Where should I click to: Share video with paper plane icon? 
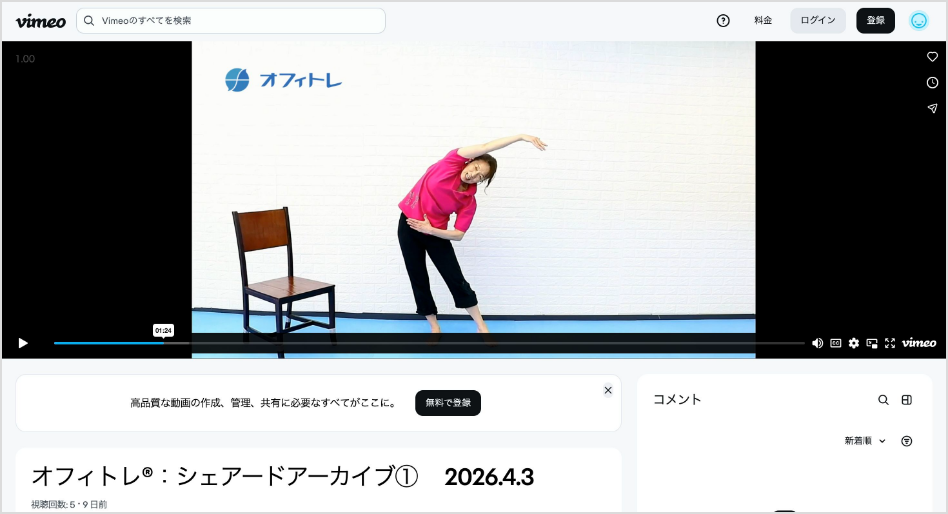(932, 108)
